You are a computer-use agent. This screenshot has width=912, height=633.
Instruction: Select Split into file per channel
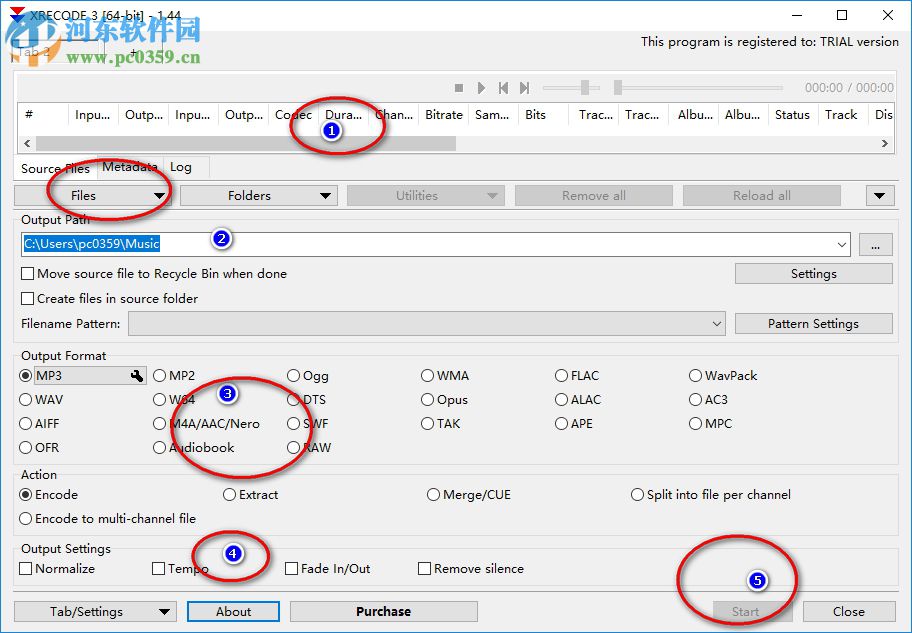coord(637,495)
